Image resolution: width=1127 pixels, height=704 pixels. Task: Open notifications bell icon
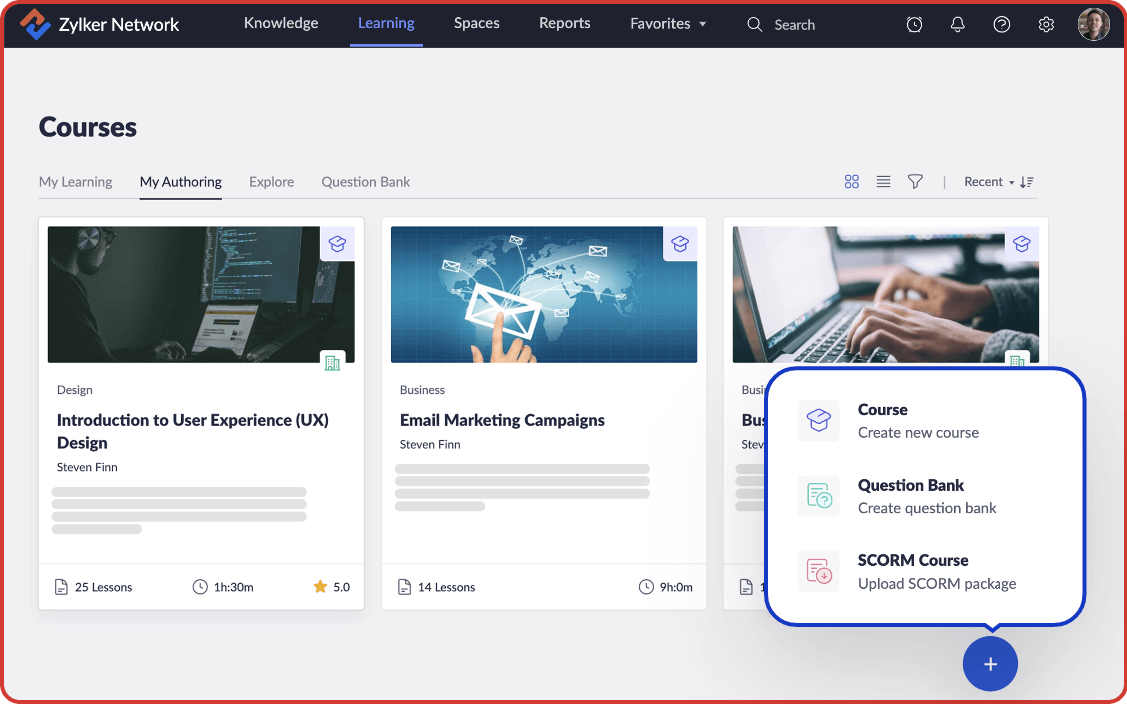click(x=958, y=25)
